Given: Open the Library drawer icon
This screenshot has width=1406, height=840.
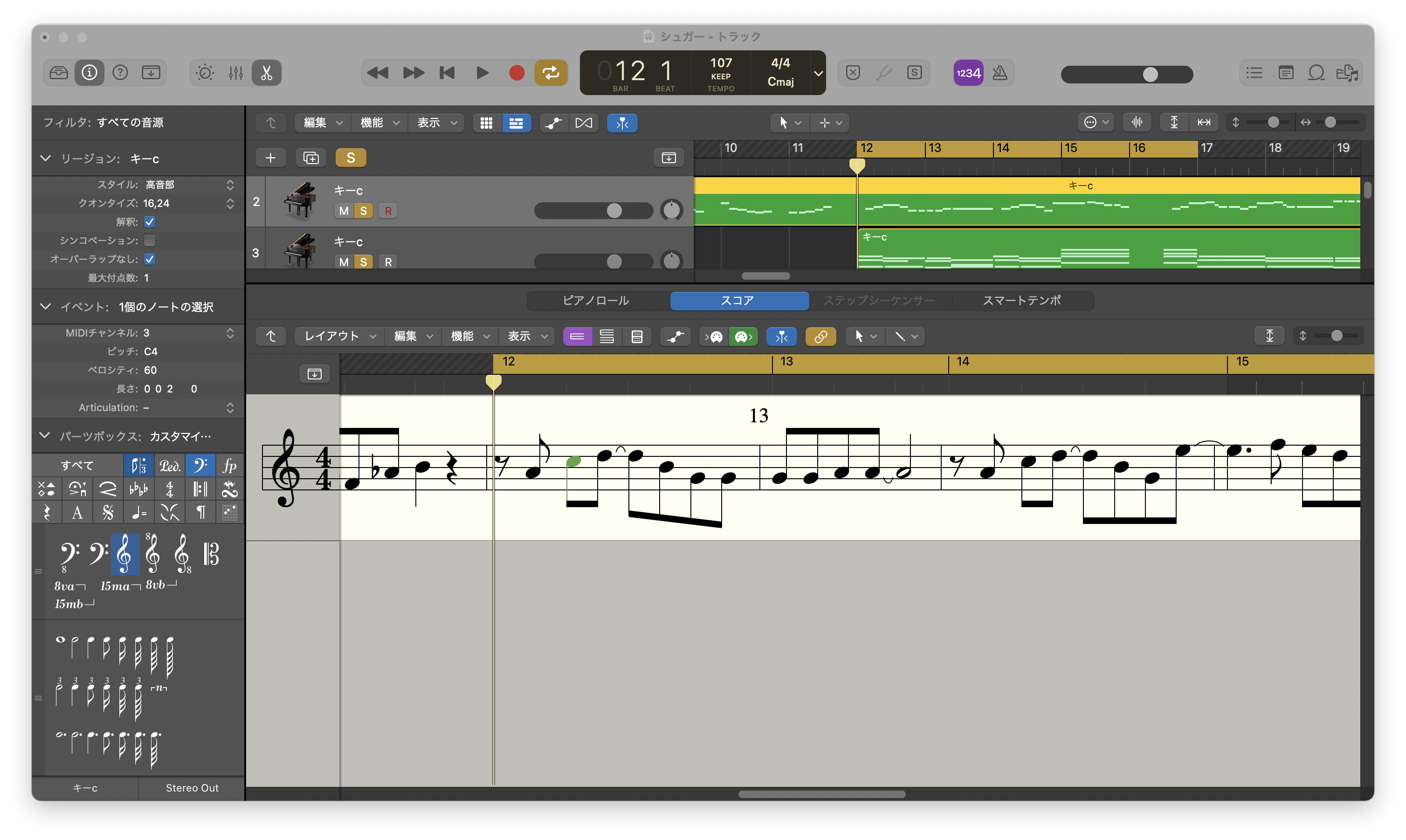Looking at the screenshot, I should coord(59,73).
